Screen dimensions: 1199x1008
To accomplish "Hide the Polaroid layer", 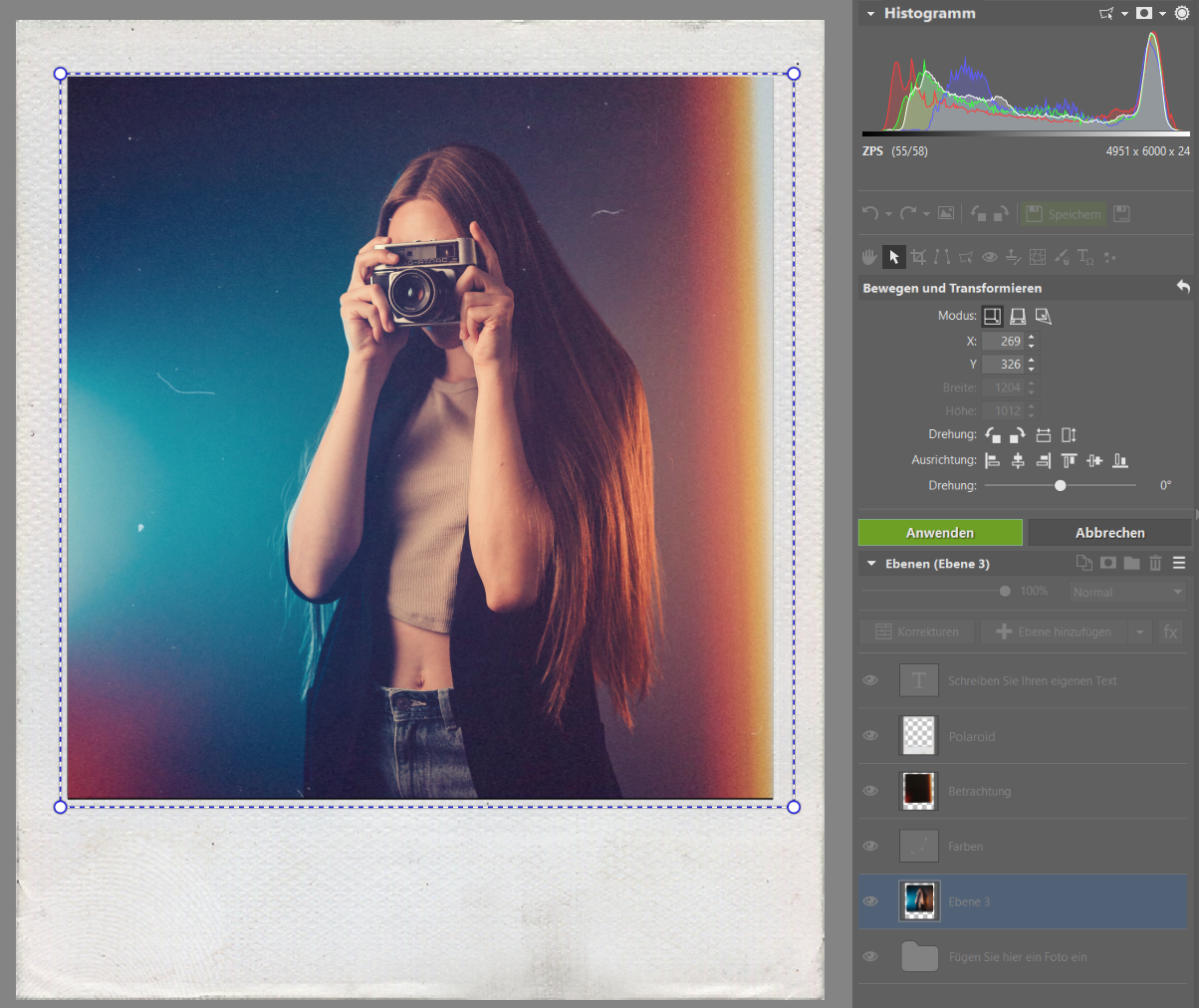I will coord(870,735).
